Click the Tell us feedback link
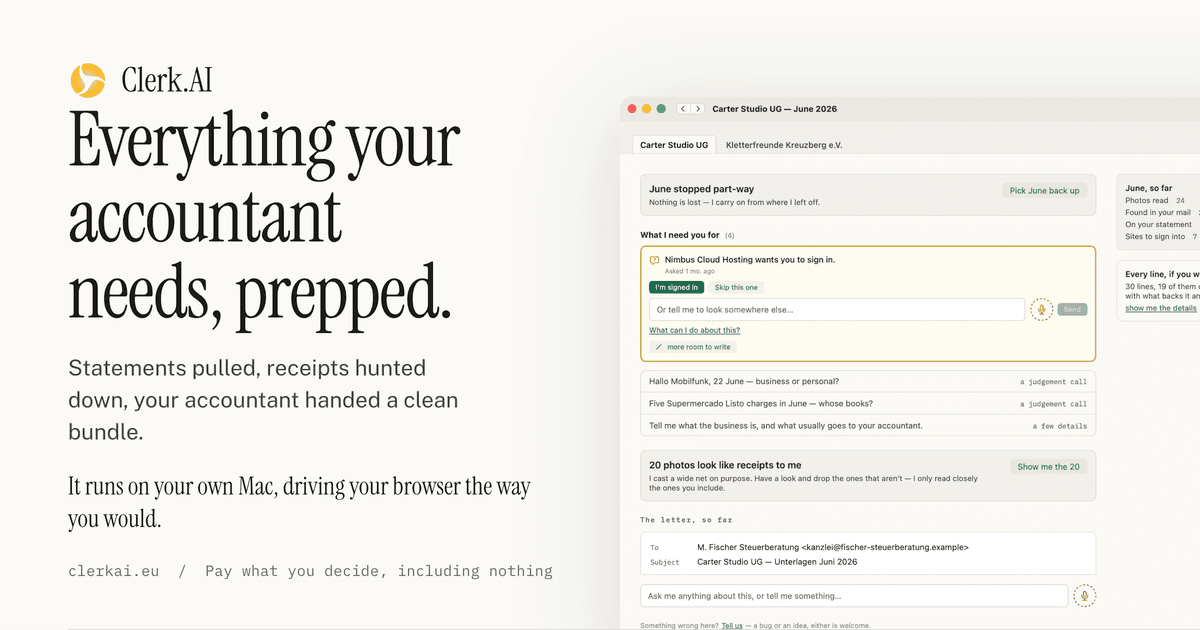 (x=732, y=625)
